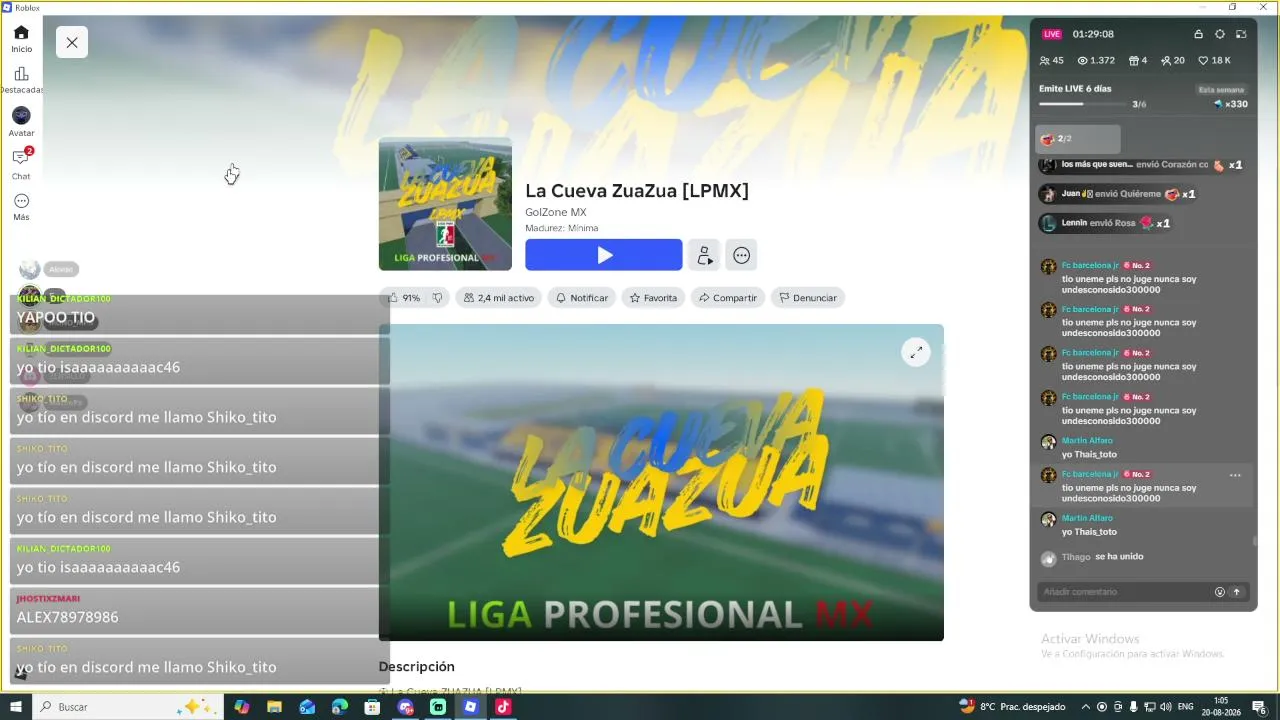Play La Cueva ZuaZua game
The image size is (1280, 720).
point(604,255)
